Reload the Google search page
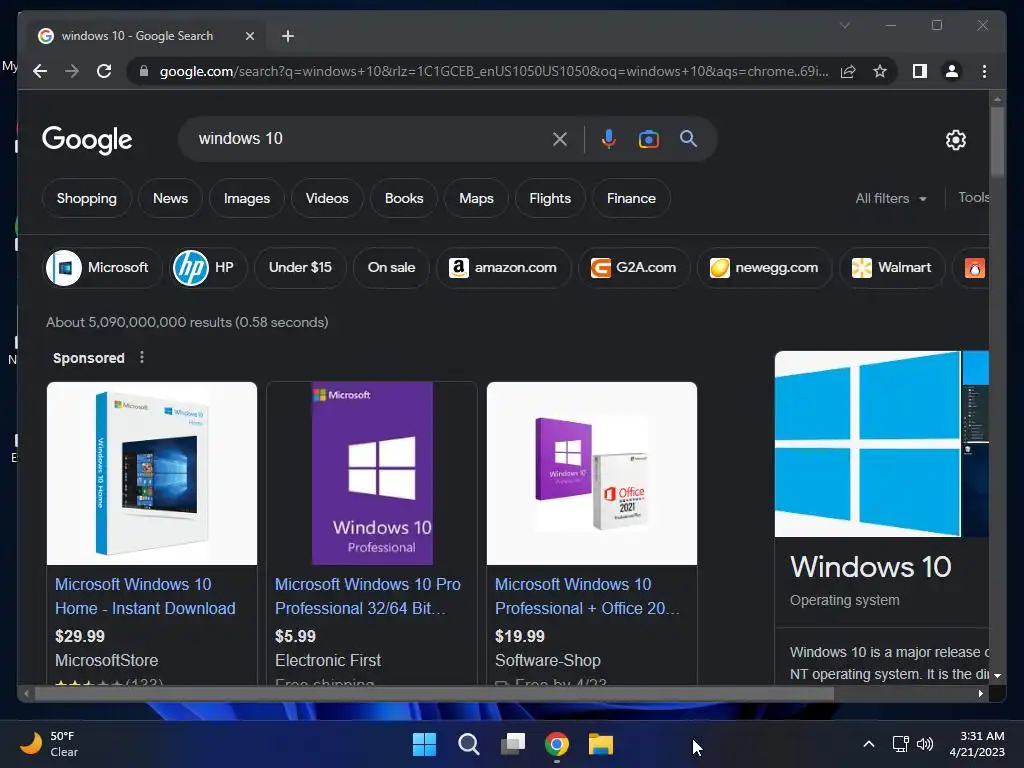This screenshot has width=1024, height=768. click(104, 71)
